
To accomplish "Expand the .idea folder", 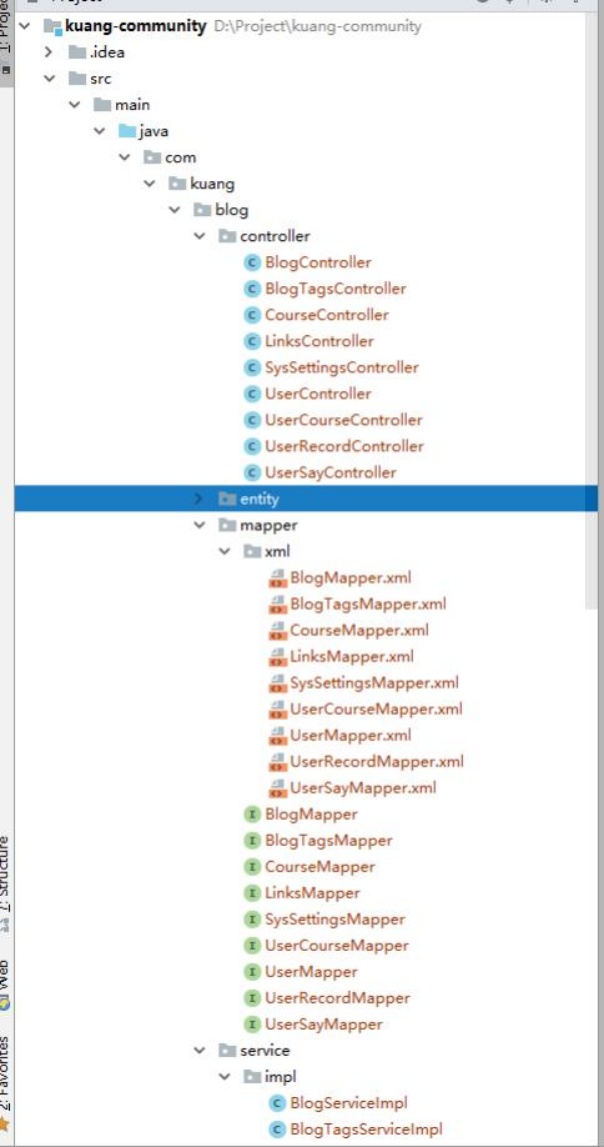I will [x=49, y=53].
